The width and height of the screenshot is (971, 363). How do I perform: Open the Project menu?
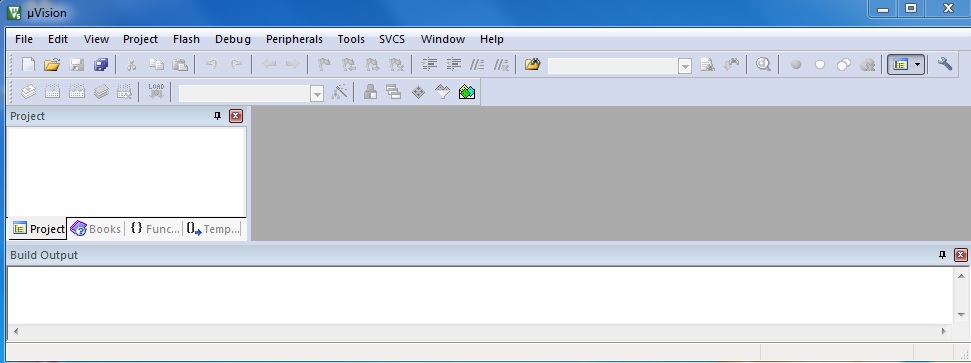[x=140, y=39]
